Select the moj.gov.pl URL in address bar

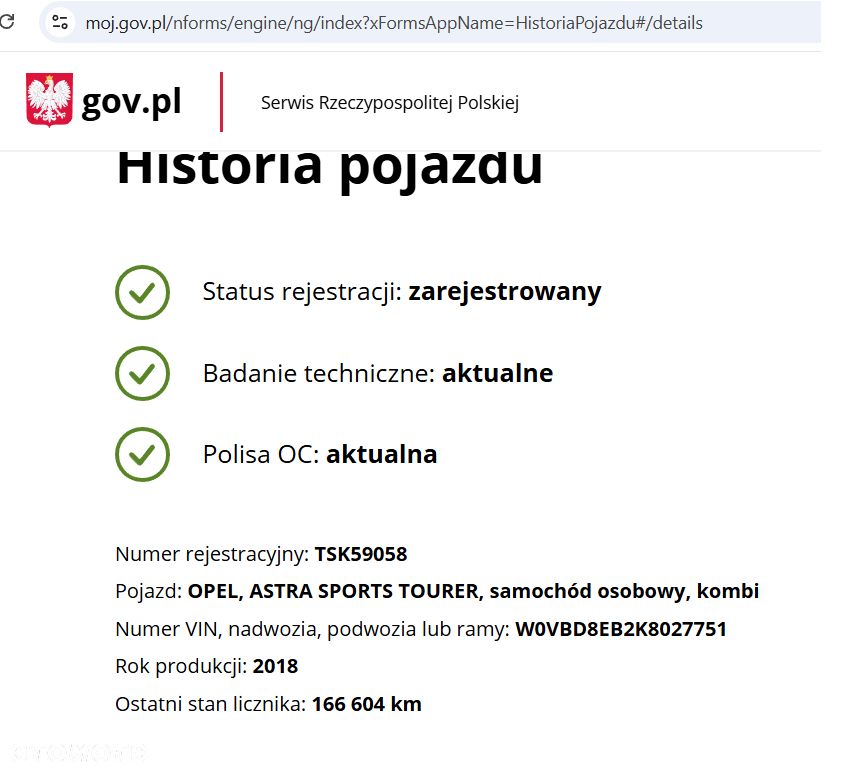(x=394, y=23)
